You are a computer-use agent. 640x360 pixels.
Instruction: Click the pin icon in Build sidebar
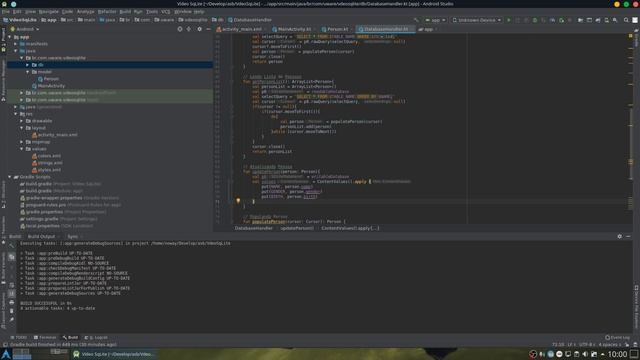click(x=11, y=320)
